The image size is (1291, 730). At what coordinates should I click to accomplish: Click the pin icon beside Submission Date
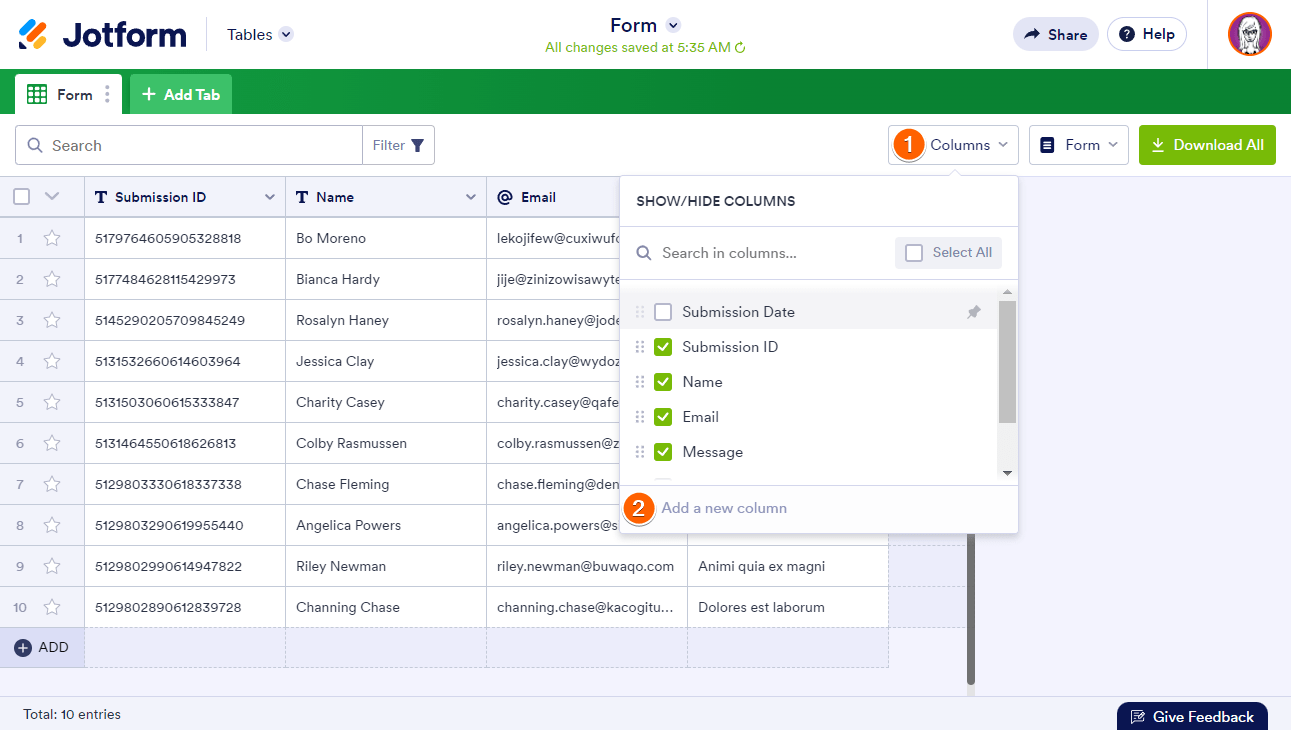point(974,312)
